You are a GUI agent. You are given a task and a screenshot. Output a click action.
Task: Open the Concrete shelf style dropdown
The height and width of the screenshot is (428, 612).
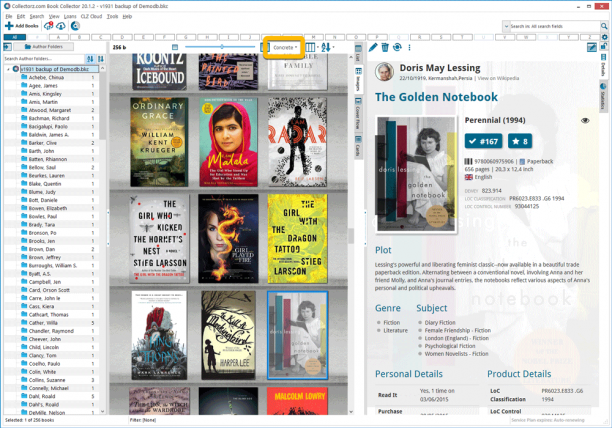tap(284, 47)
